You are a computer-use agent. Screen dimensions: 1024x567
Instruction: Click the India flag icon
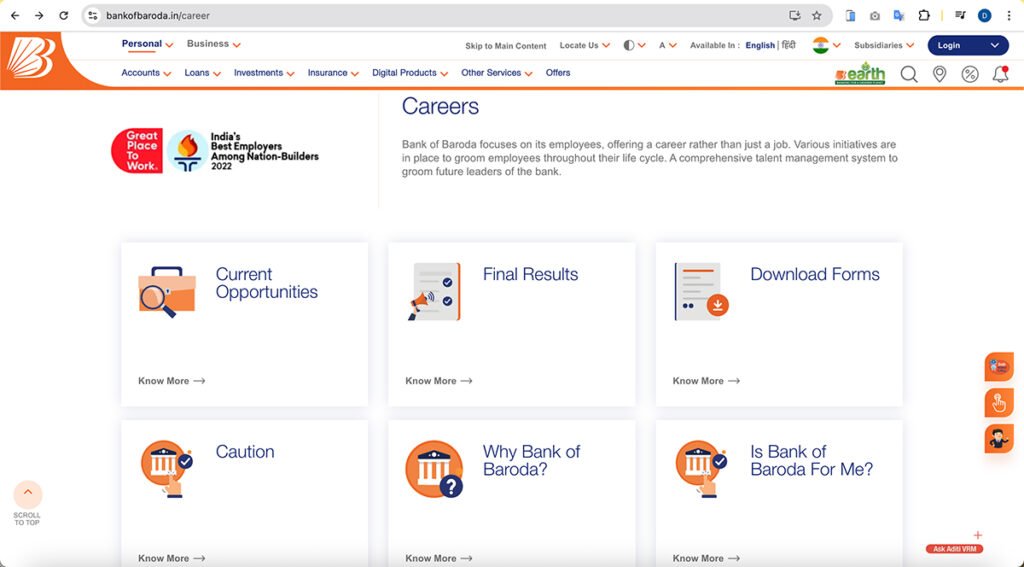click(x=820, y=45)
